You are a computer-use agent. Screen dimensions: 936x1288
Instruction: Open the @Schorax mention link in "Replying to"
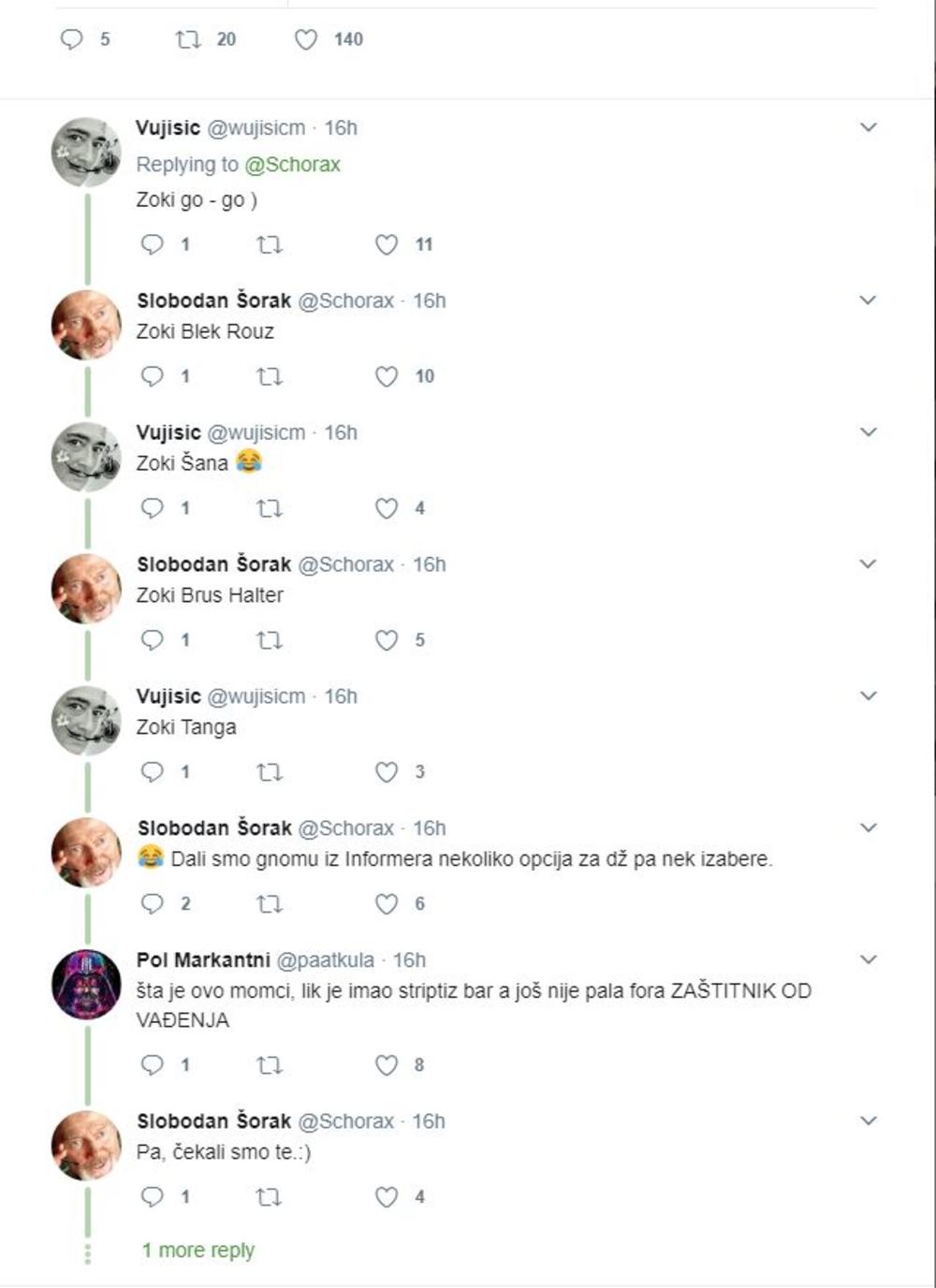click(292, 165)
